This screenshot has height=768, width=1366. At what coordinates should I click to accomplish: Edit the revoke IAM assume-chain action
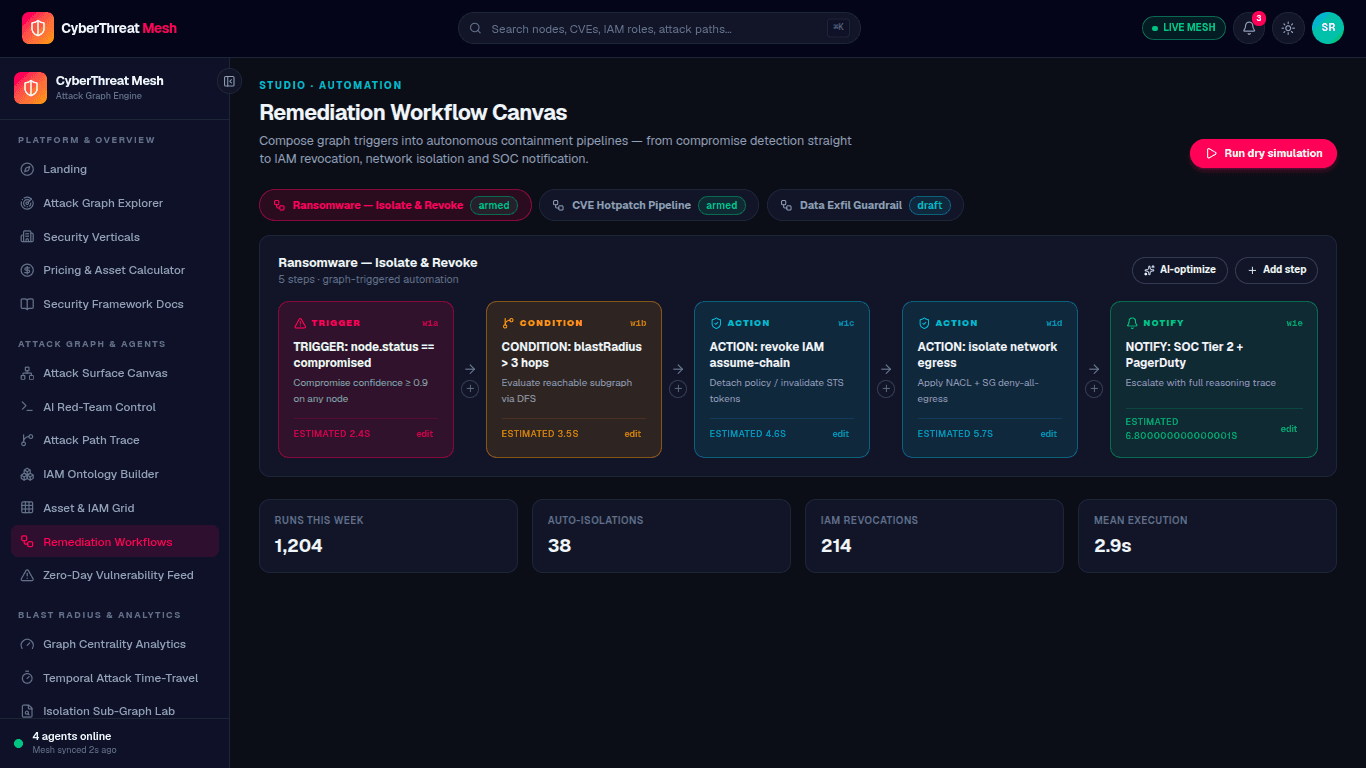(x=841, y=434)
